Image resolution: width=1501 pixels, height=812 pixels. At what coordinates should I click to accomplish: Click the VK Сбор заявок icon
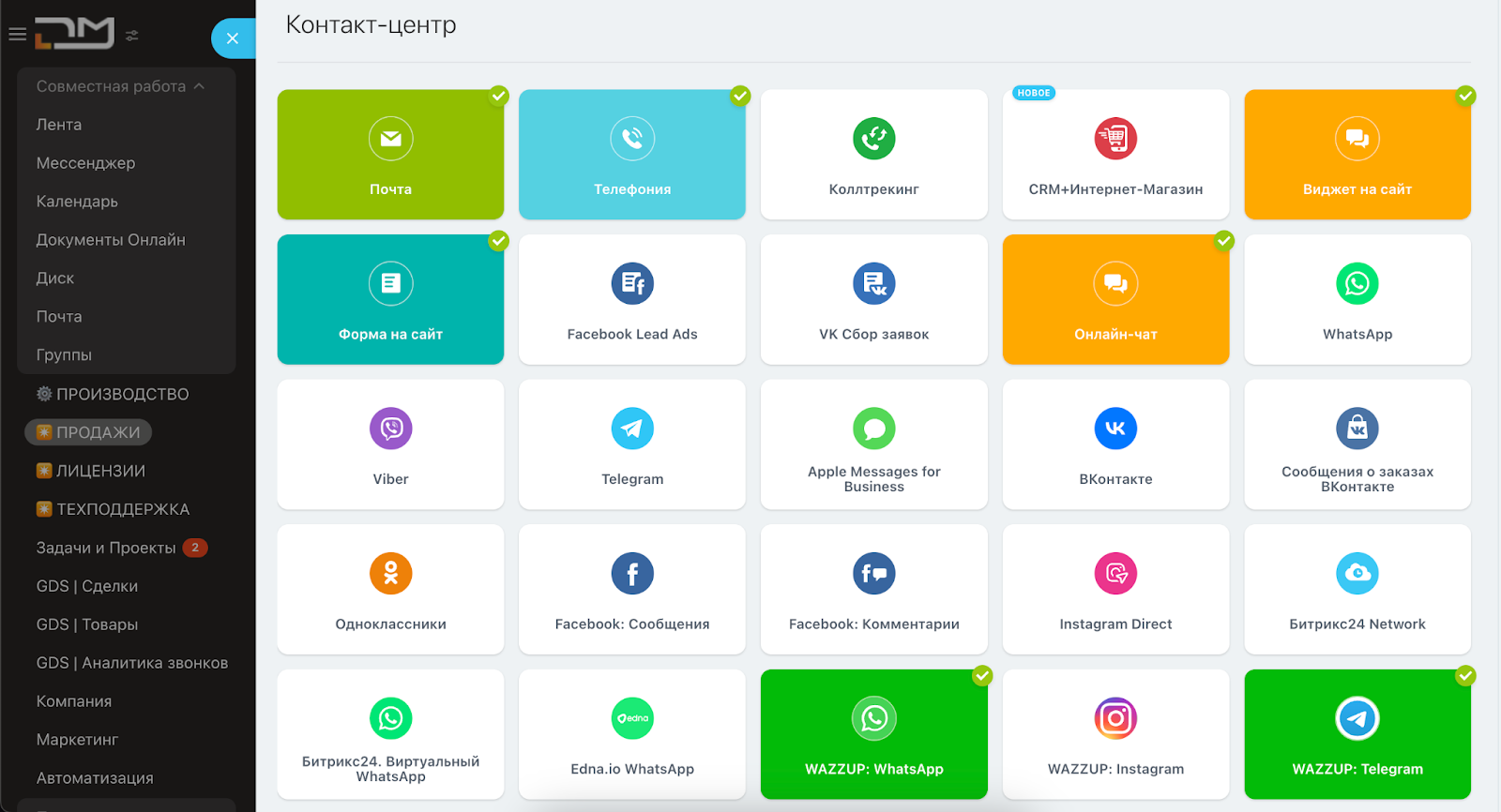coord(874,283)
